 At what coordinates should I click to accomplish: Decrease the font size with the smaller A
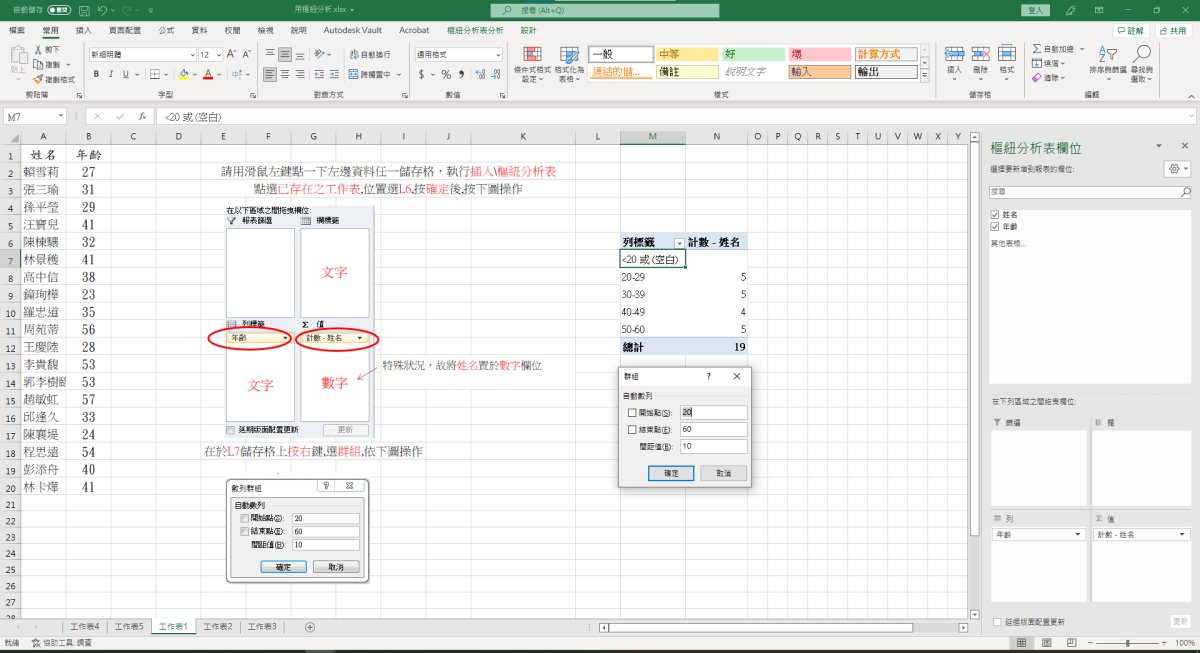tap(246, 54)
